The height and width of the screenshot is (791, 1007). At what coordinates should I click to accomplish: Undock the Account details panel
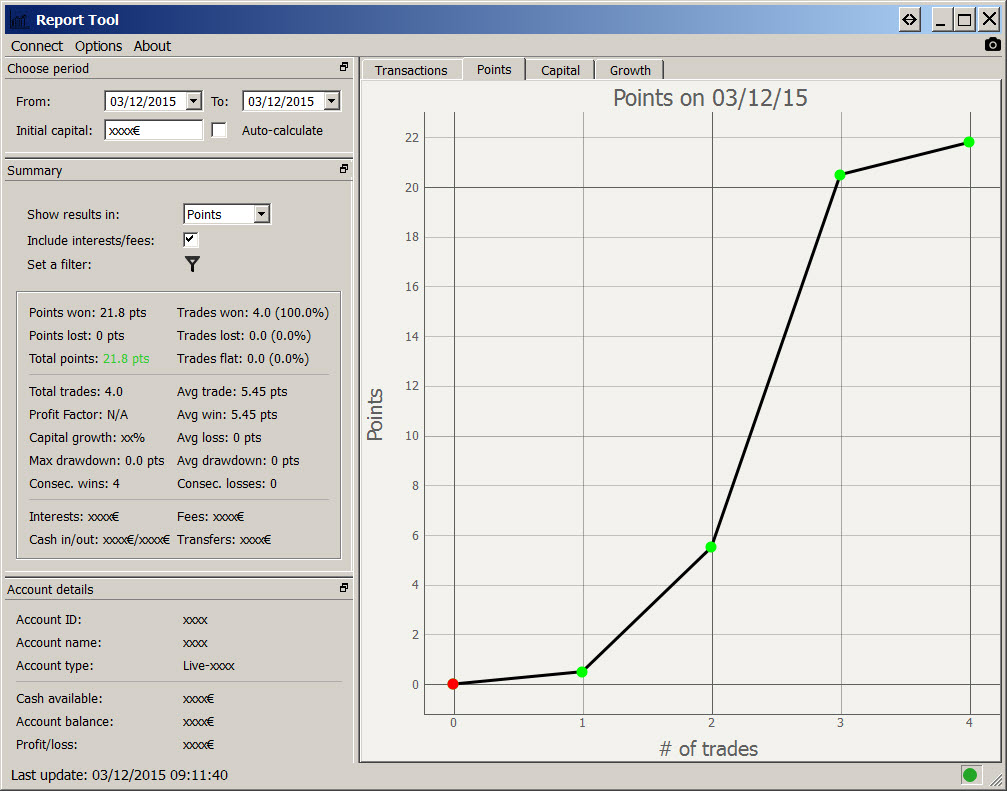[344, 589]
